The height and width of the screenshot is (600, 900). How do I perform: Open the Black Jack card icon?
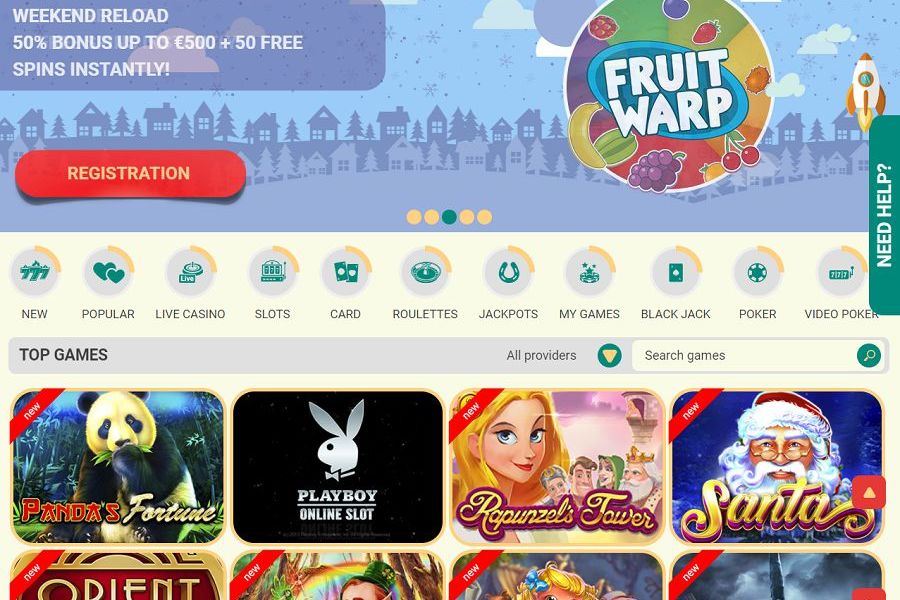[676, 272]
